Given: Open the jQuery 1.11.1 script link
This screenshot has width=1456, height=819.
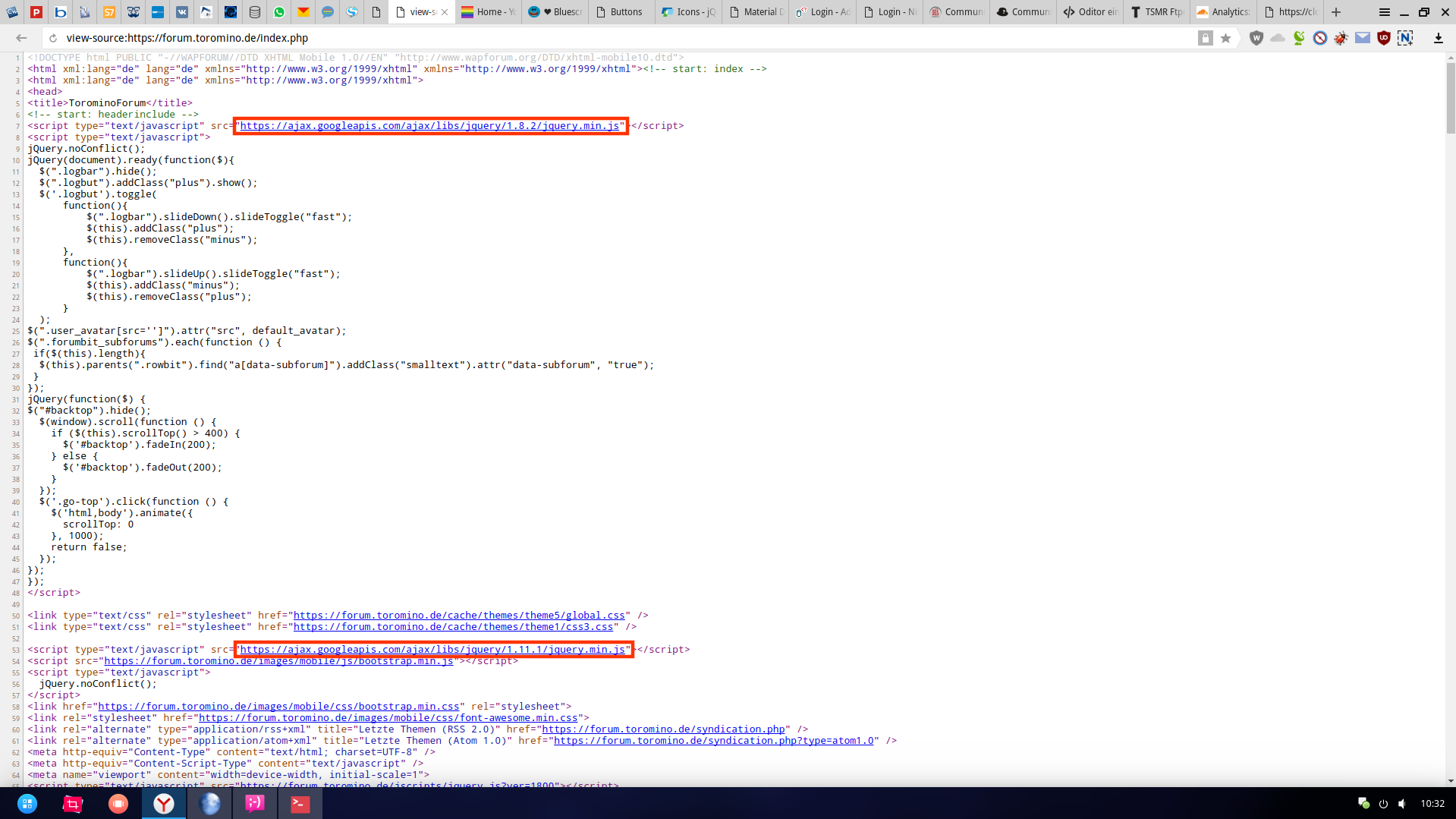Looking at the screenshot, I should click(432, 650).
